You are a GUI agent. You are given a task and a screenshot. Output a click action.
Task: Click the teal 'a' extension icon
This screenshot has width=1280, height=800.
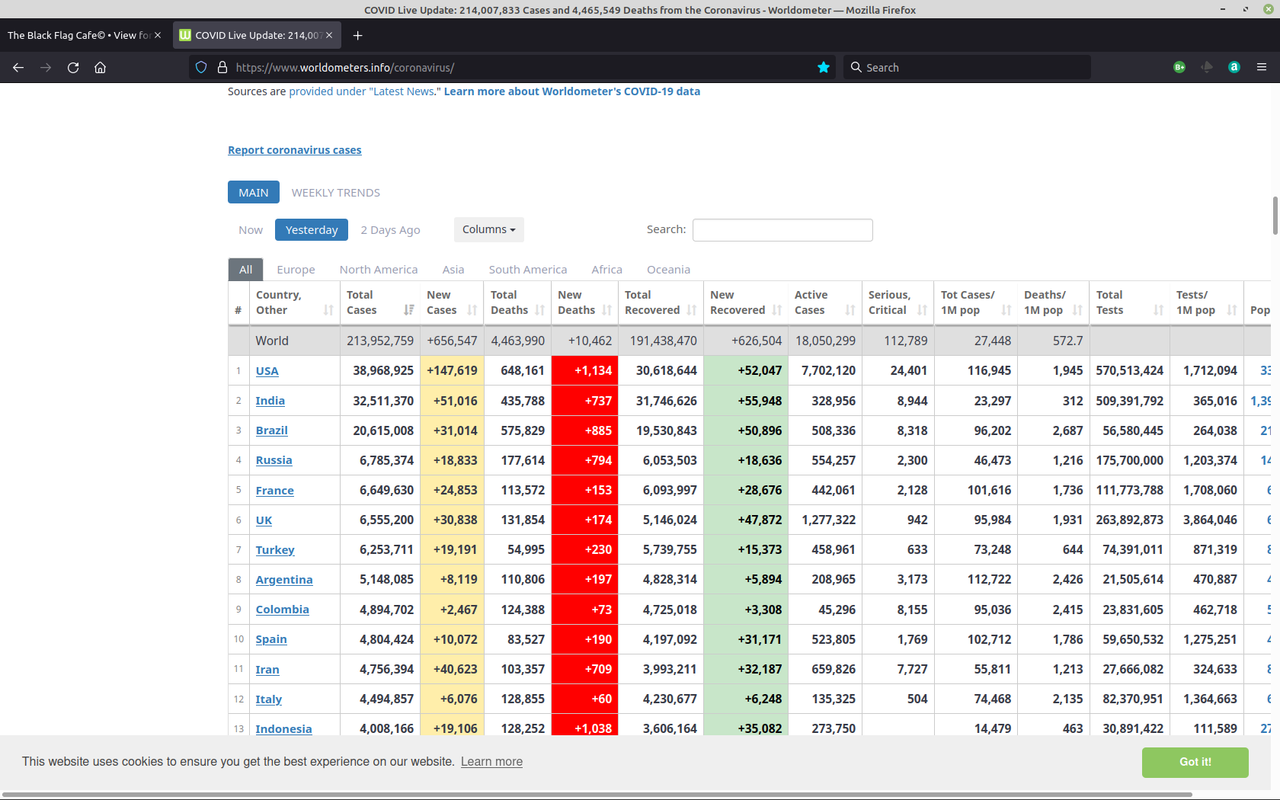1234,67
